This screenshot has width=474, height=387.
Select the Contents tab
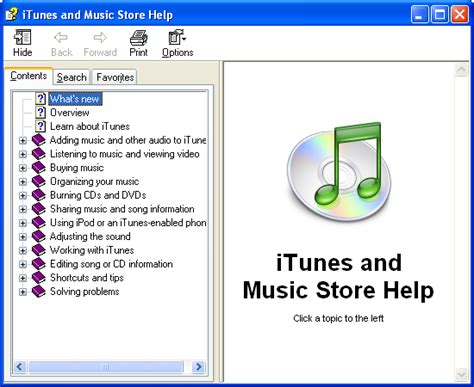coord(28,76)
